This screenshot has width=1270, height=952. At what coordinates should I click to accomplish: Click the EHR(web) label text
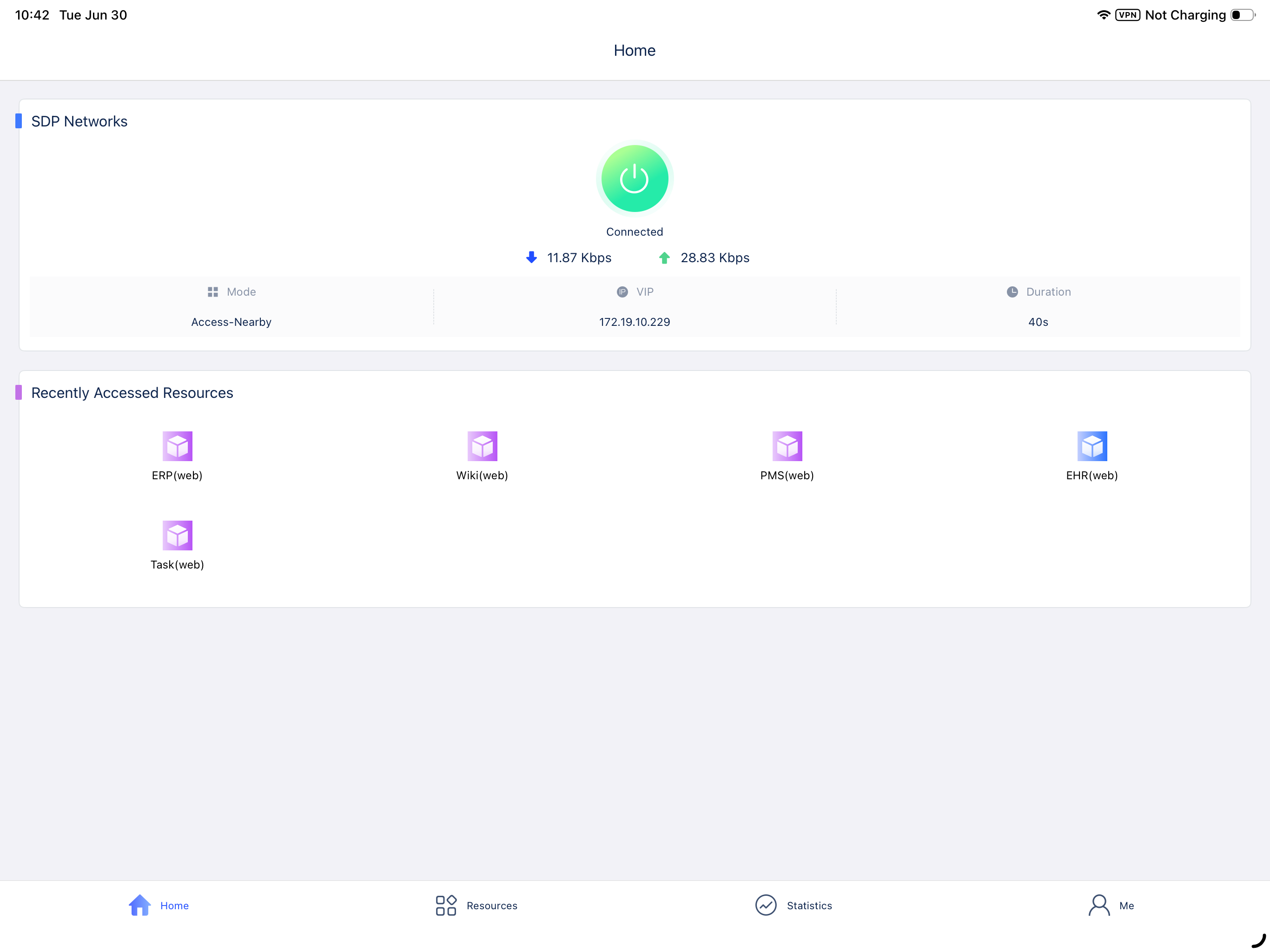(x=1092, y=476)
